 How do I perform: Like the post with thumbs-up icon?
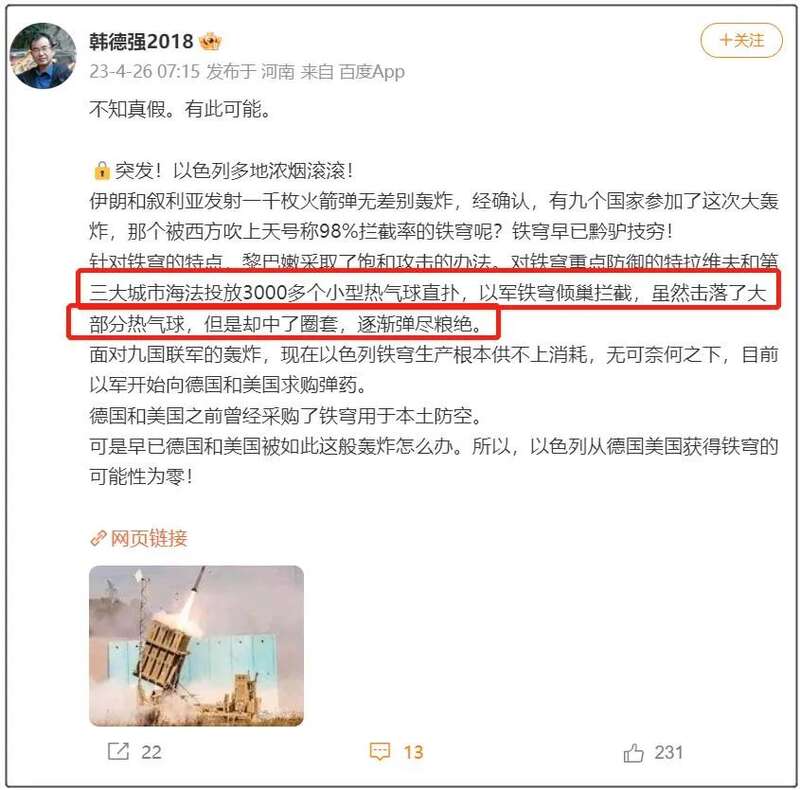(633, 752)
